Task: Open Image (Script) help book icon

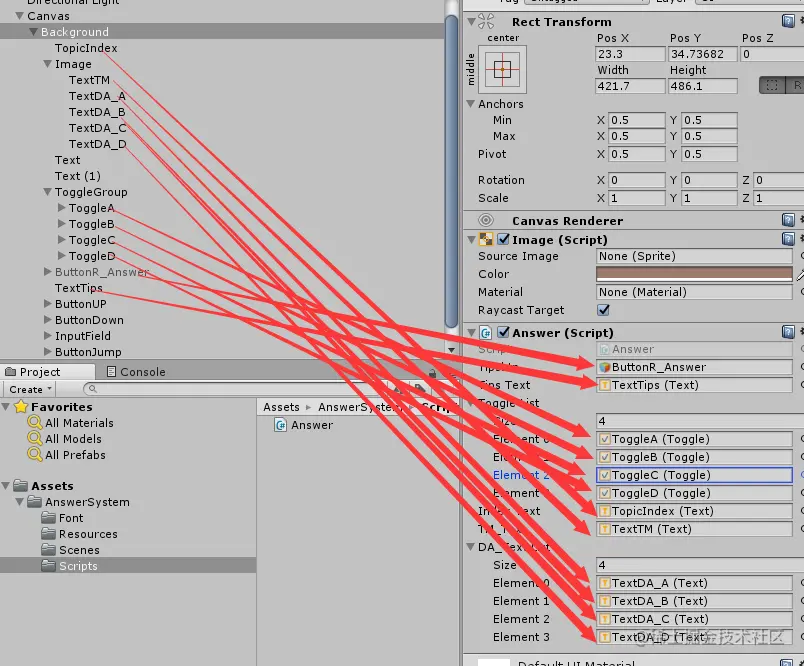Action: point(788,239)
